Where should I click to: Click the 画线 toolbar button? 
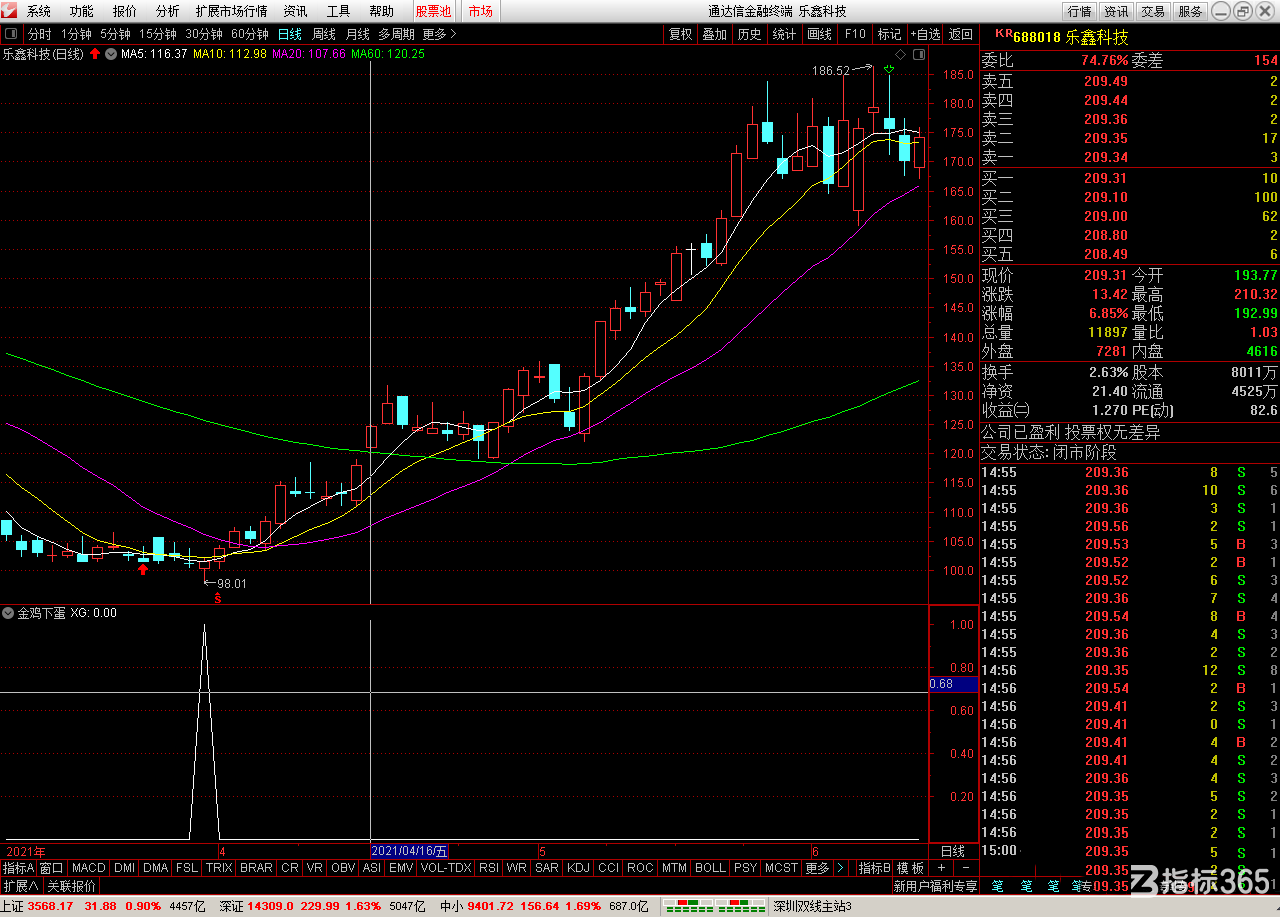pyautogui.click(x=819, y=34)
